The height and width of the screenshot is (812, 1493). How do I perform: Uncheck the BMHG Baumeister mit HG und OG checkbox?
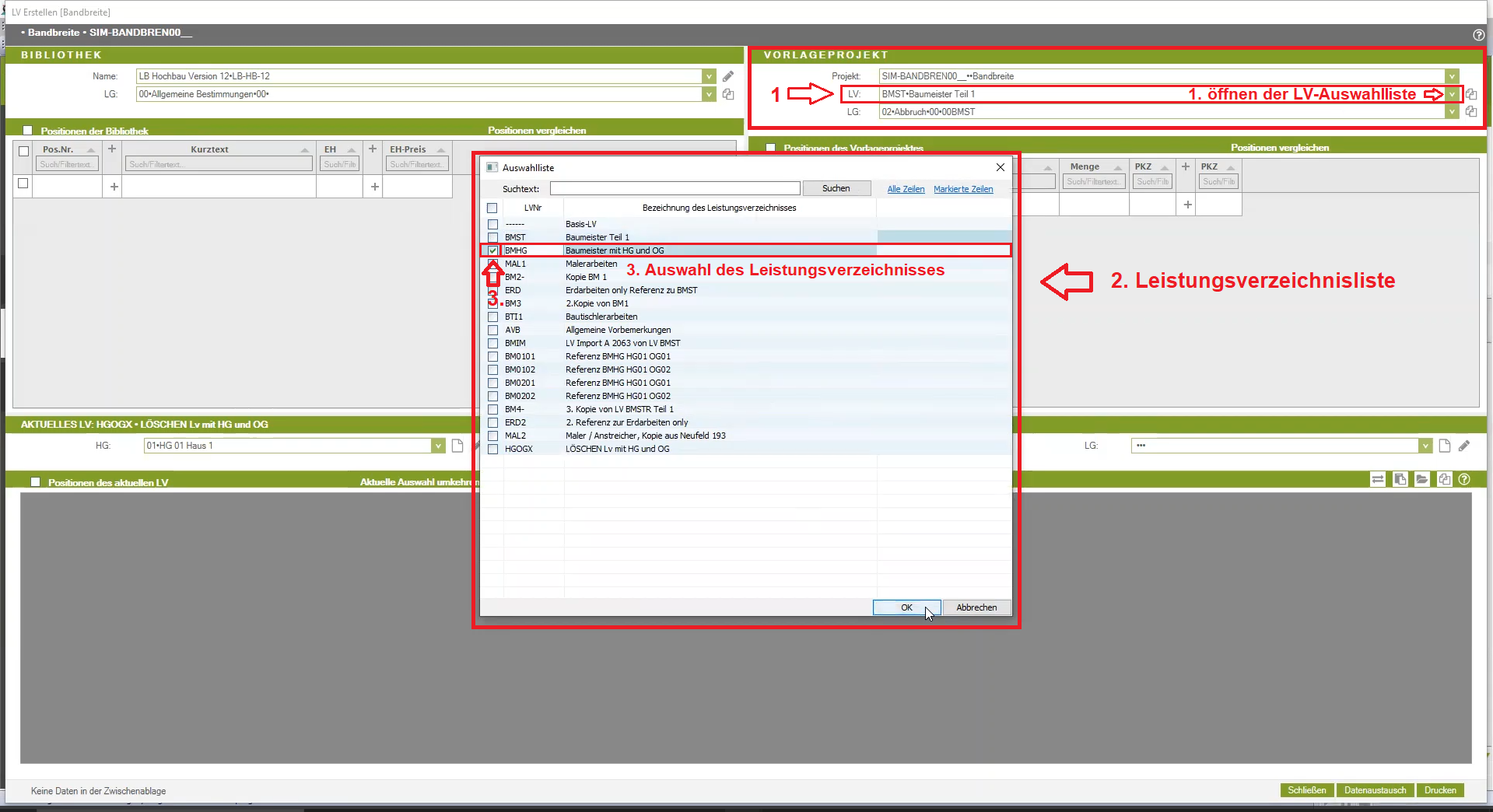click(492, 250)
